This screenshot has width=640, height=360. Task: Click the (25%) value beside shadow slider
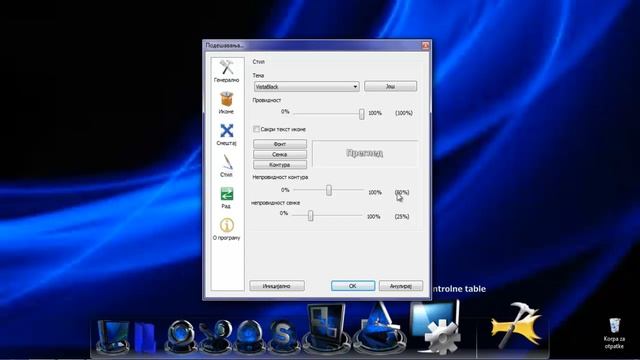[402, 216]
